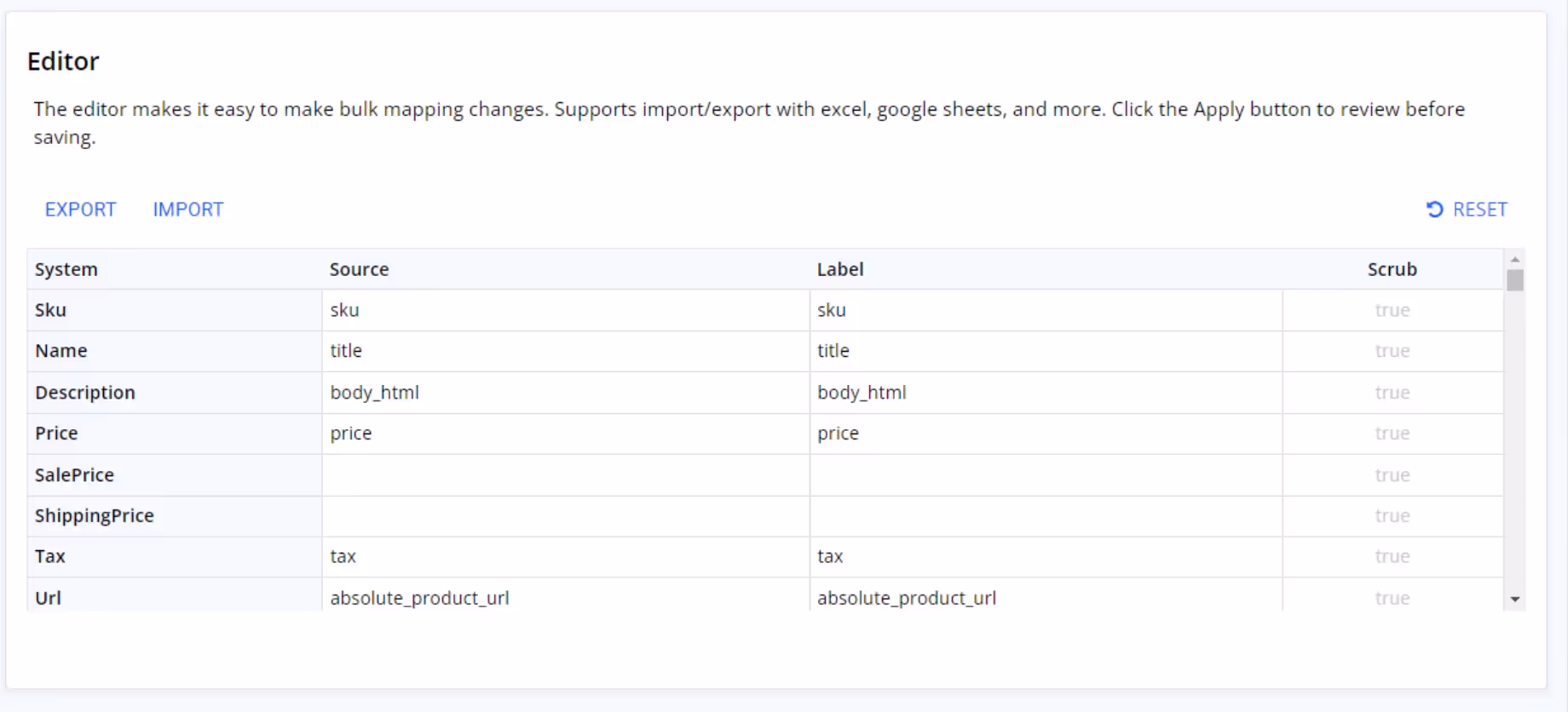Toggle Scrub value for Sku row
1568x712 pixels.
(1392, 310)
